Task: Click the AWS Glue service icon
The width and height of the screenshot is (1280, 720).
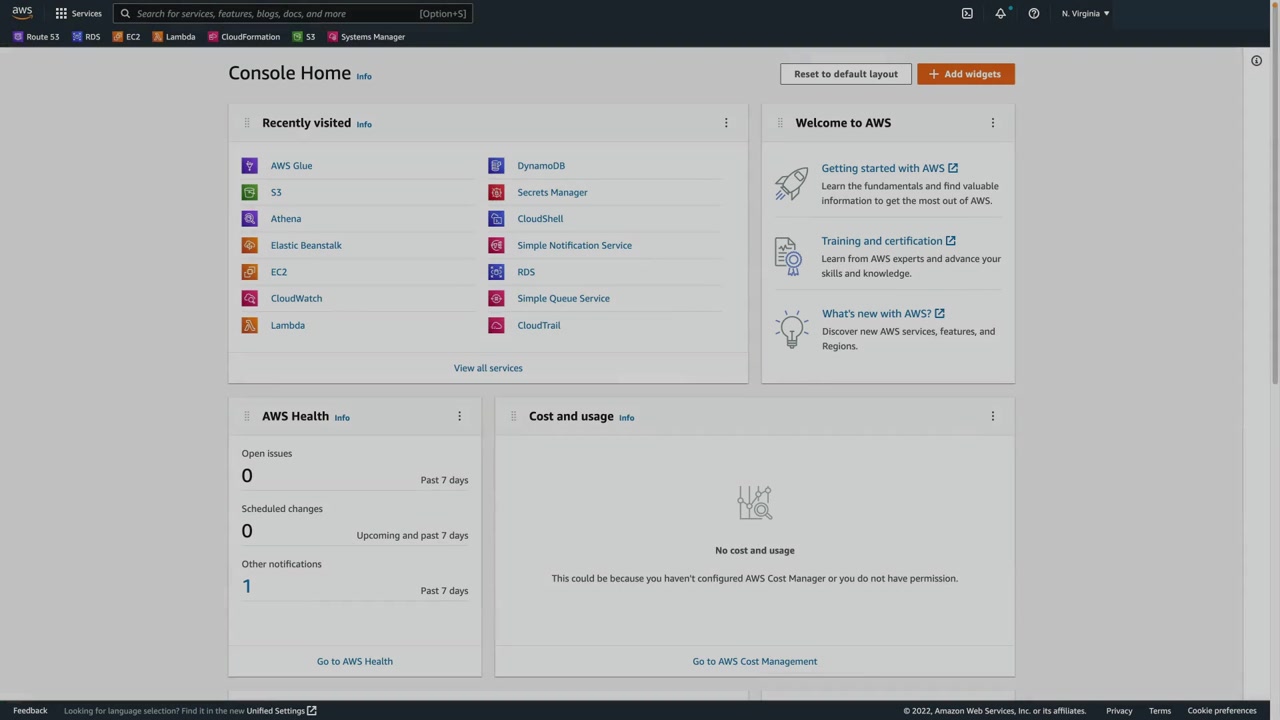Action: coord(250,166)
